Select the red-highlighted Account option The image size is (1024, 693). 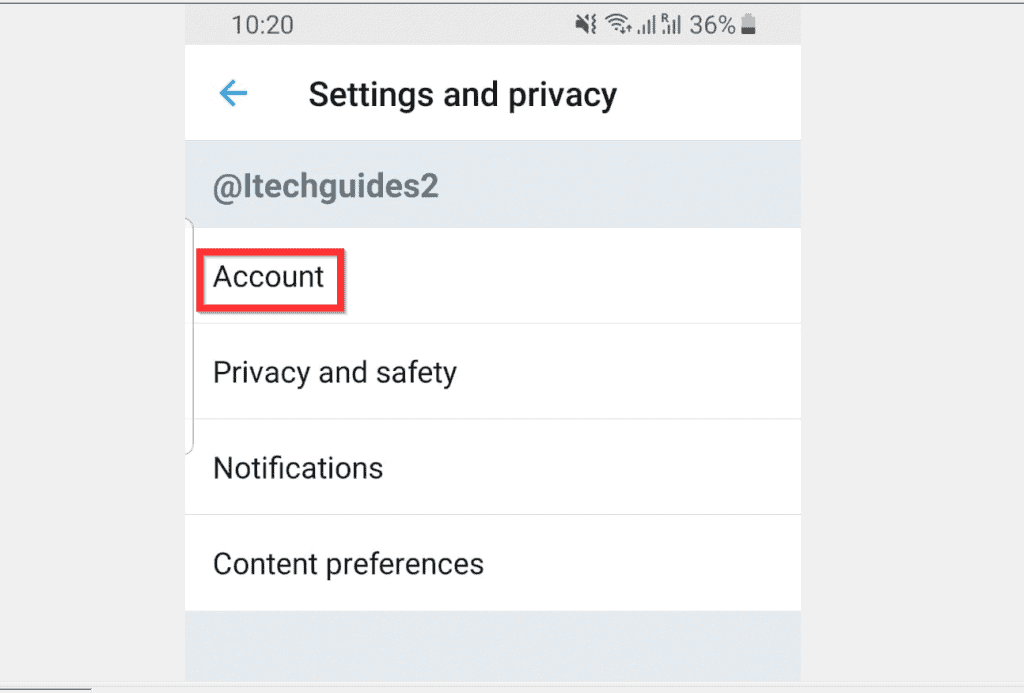click(270, 279)
